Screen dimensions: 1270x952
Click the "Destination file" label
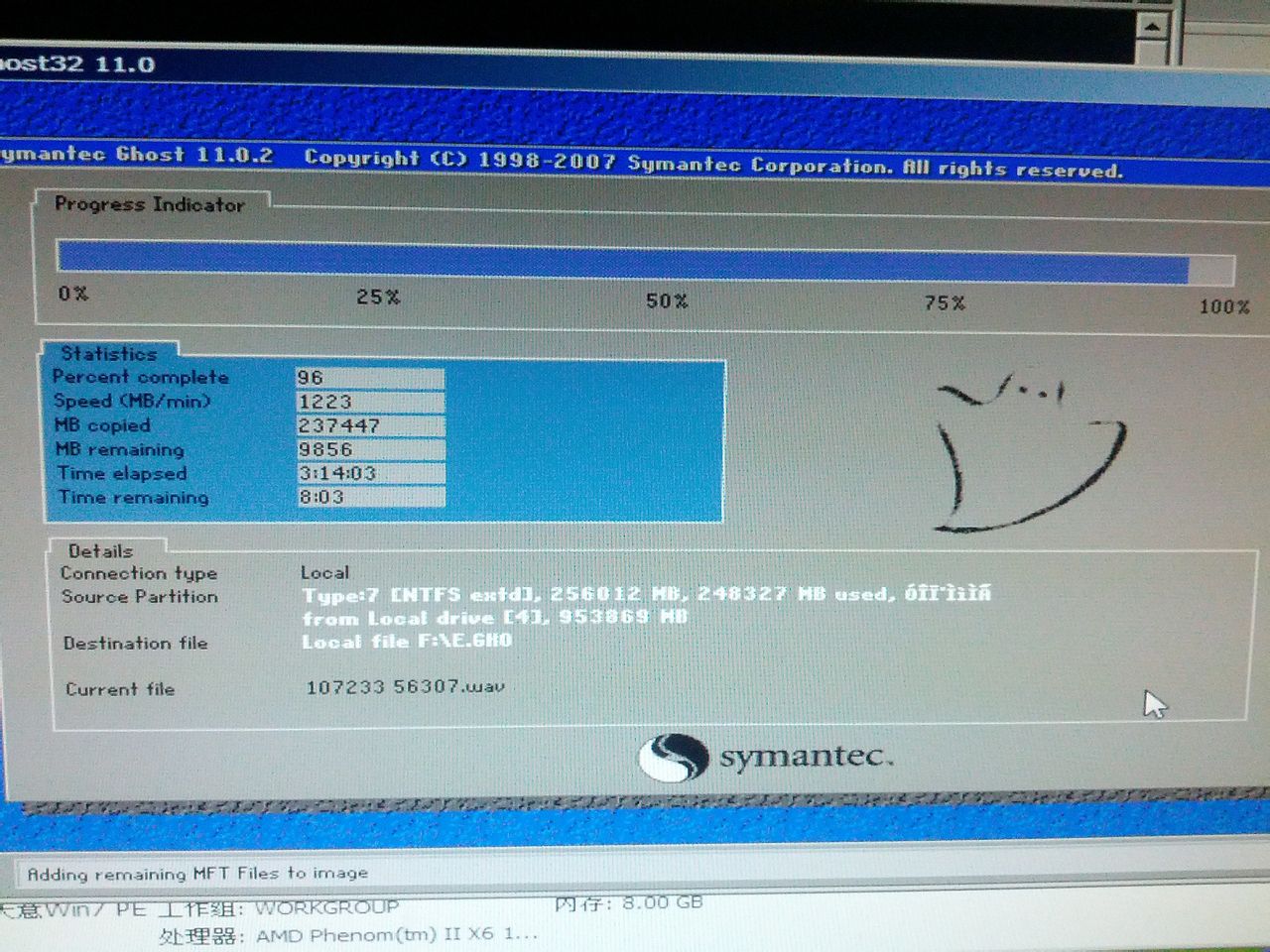click(136, 644)
